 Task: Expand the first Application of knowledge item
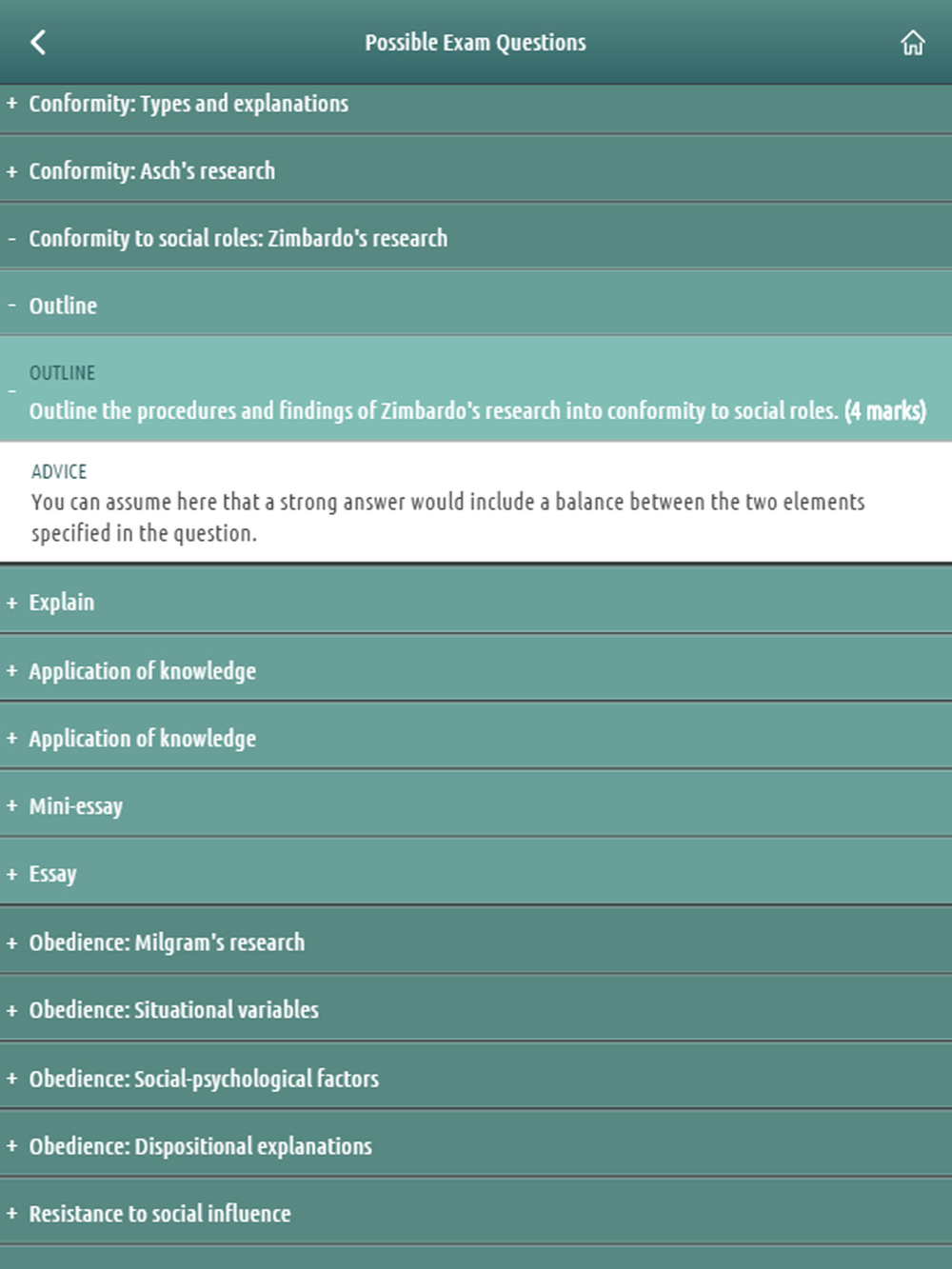(x=476, y=671)
